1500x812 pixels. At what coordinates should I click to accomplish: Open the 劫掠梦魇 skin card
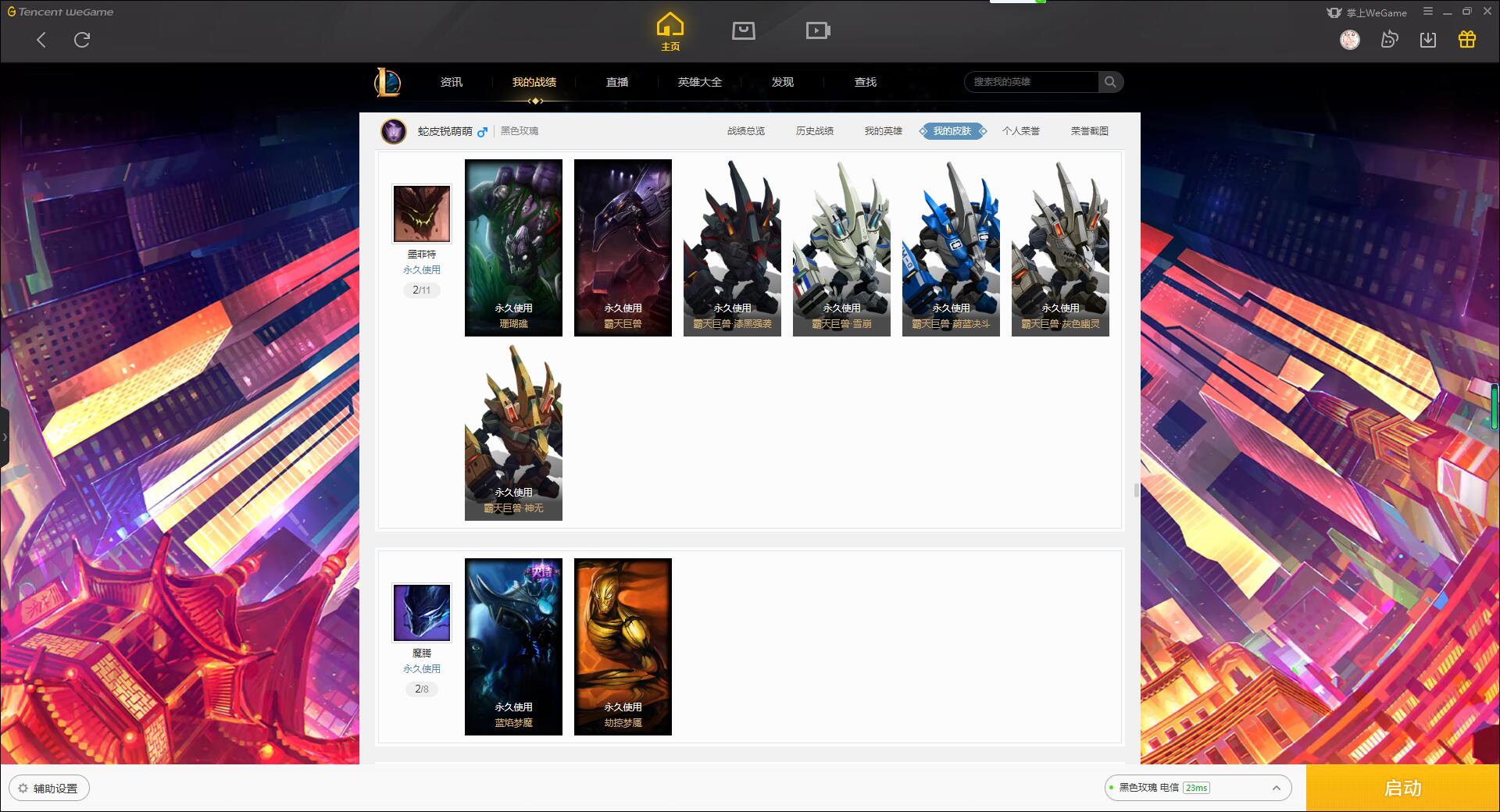[623, 646]
